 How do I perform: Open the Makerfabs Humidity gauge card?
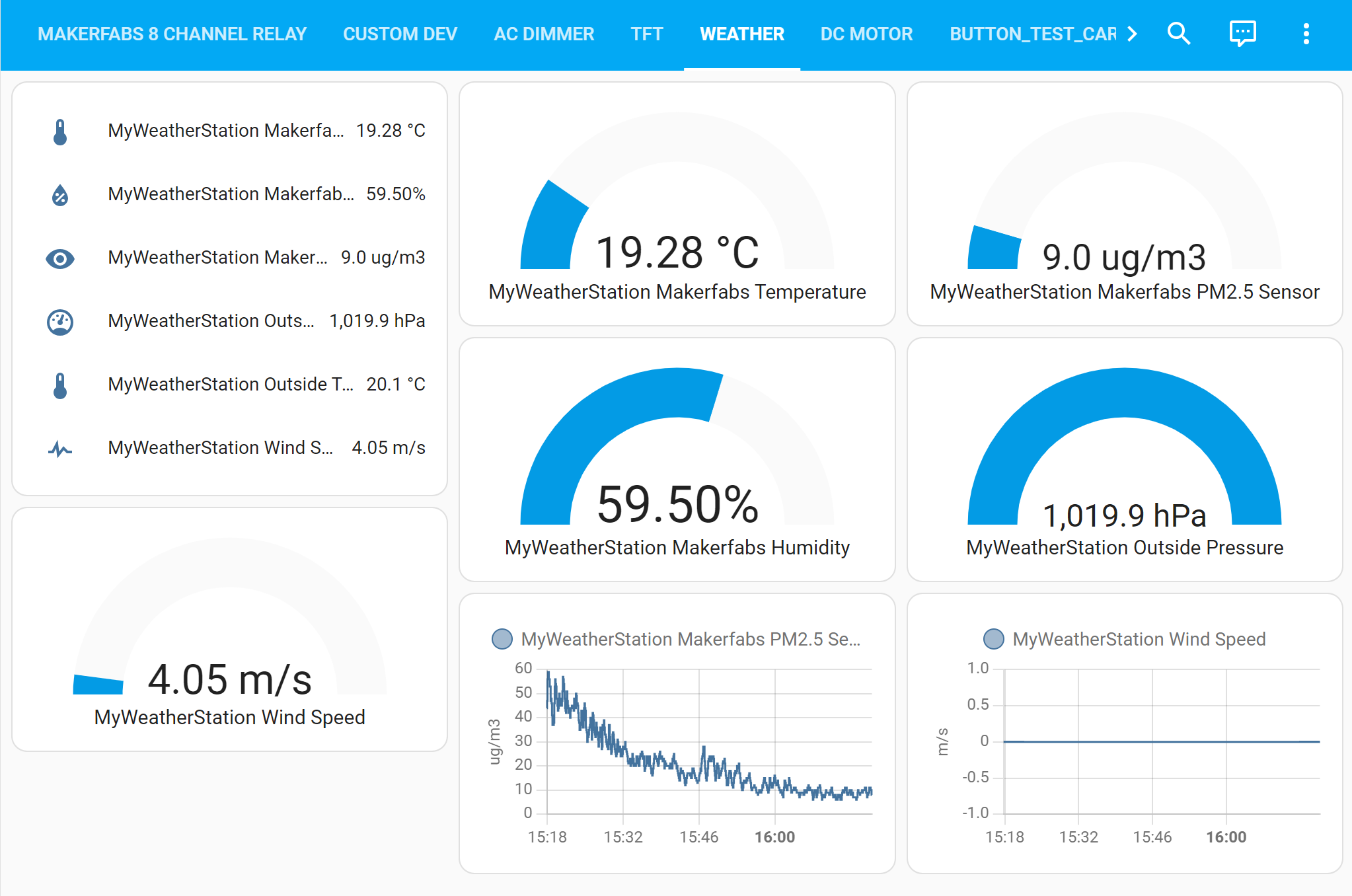coord(677,460)
